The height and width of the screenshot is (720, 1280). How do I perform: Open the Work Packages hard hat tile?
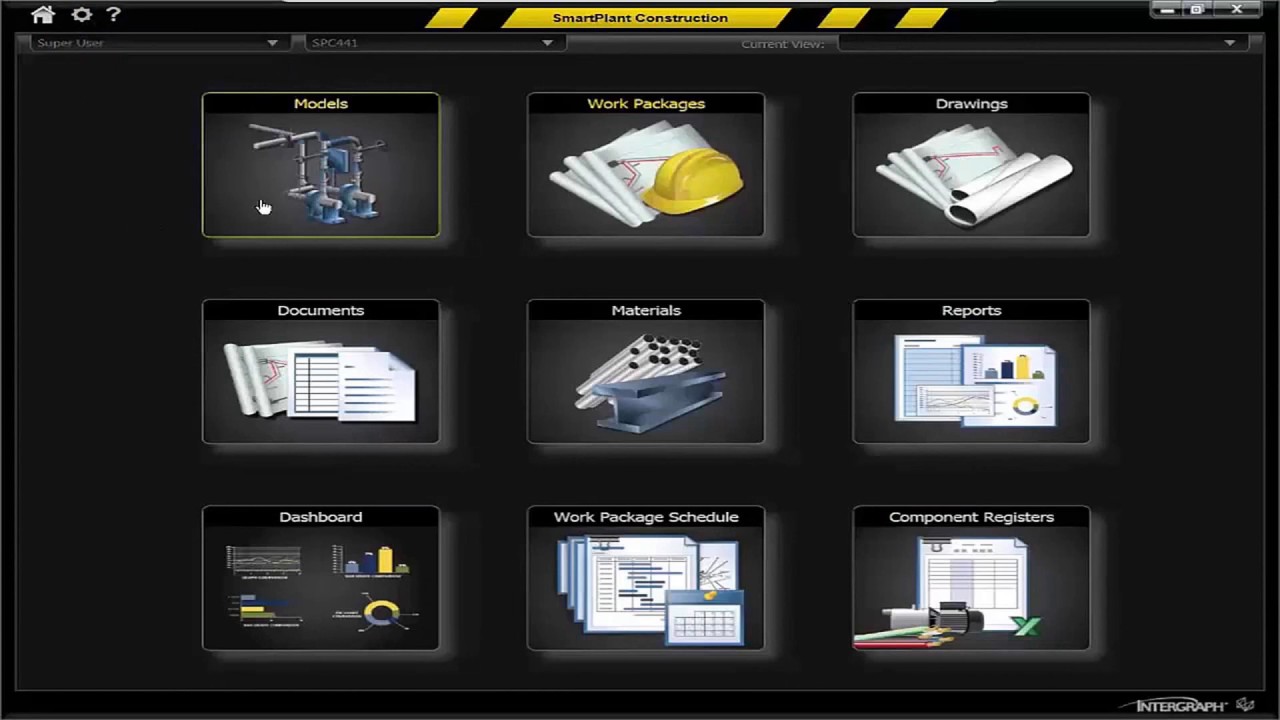coord(645,165)
